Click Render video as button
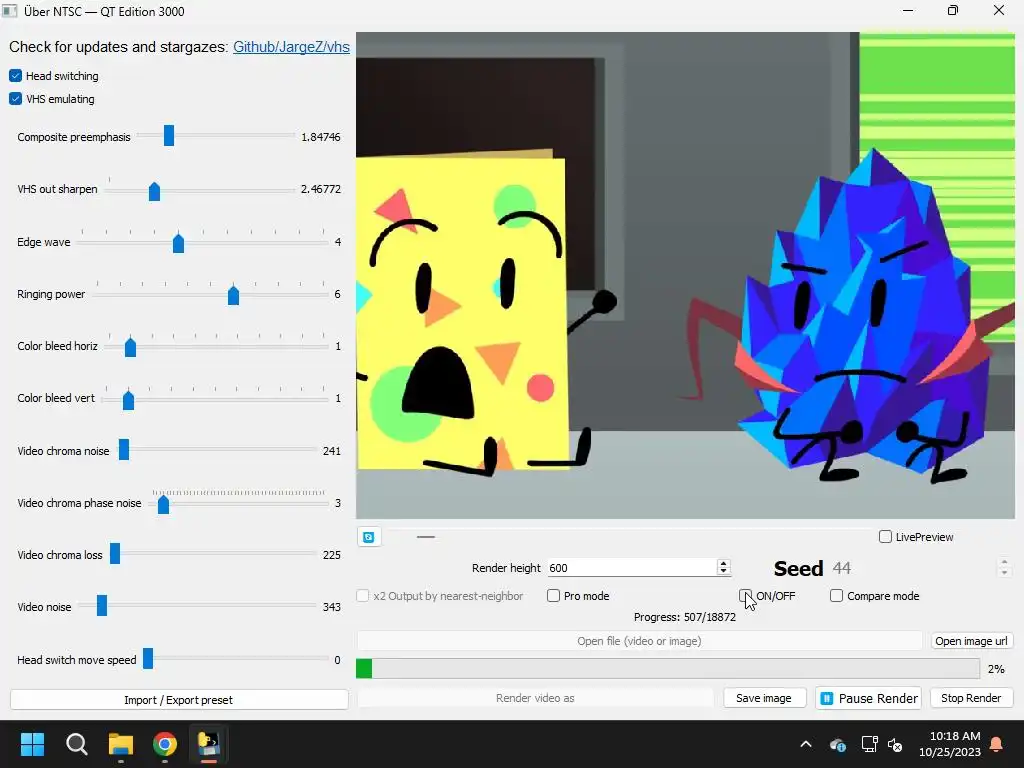The height and width of the screenshot is (768, 1024). (535, 698)
